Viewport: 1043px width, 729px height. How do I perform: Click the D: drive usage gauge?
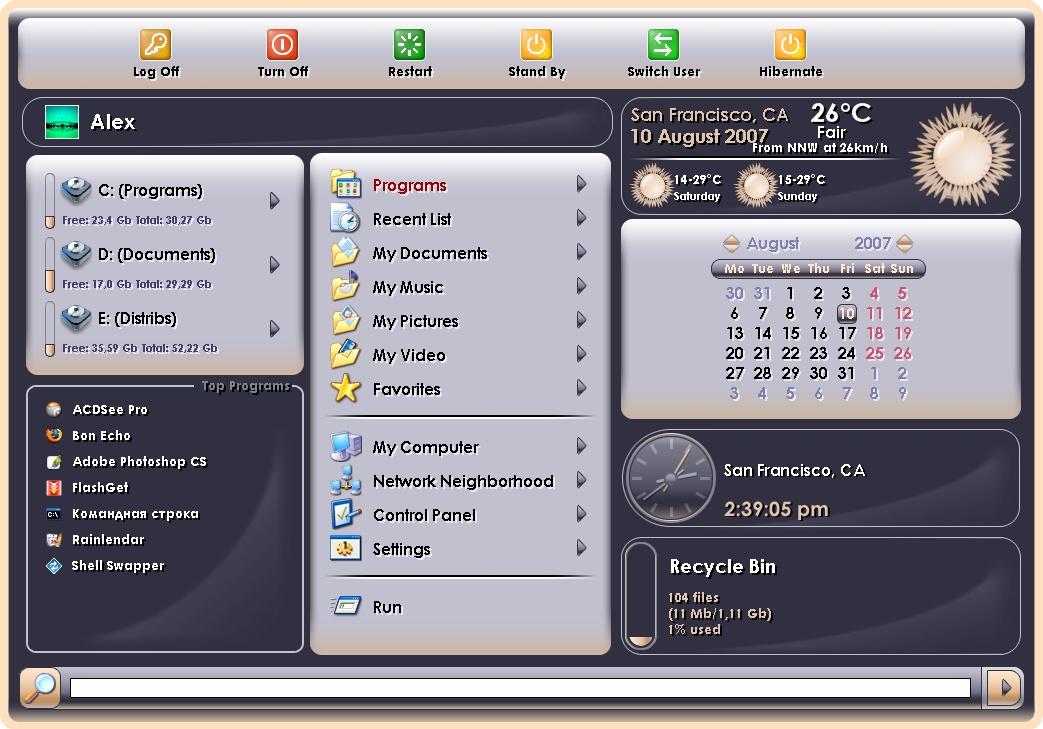coord(50,265)
